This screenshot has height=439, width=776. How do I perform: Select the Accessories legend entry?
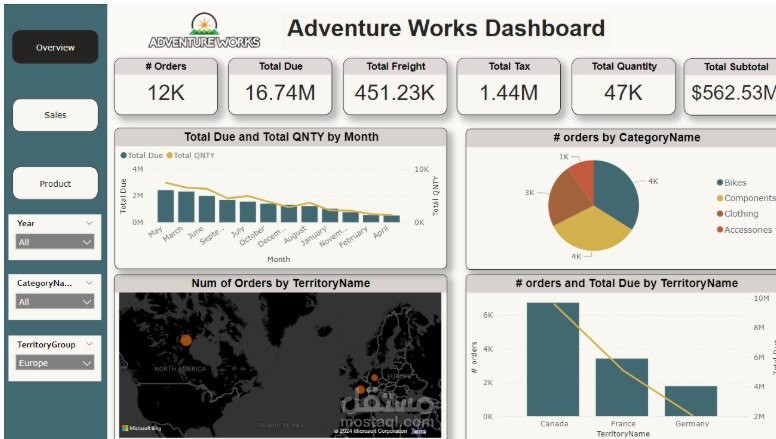[x=744, y=230]
